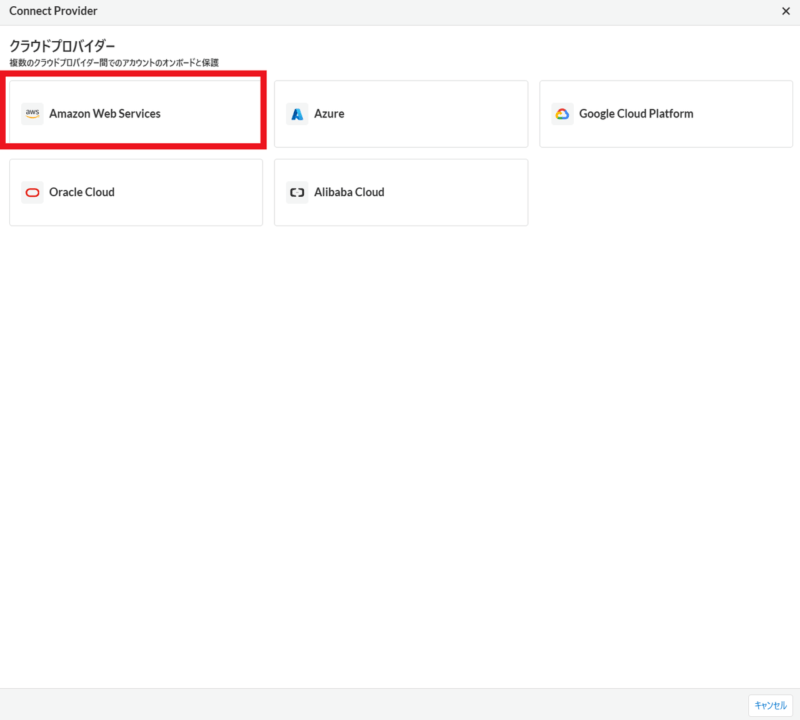Viewport: 800px width, 720px height.
Task: Click the Amazon Web Services label text
Action: [x=106, y=113]
